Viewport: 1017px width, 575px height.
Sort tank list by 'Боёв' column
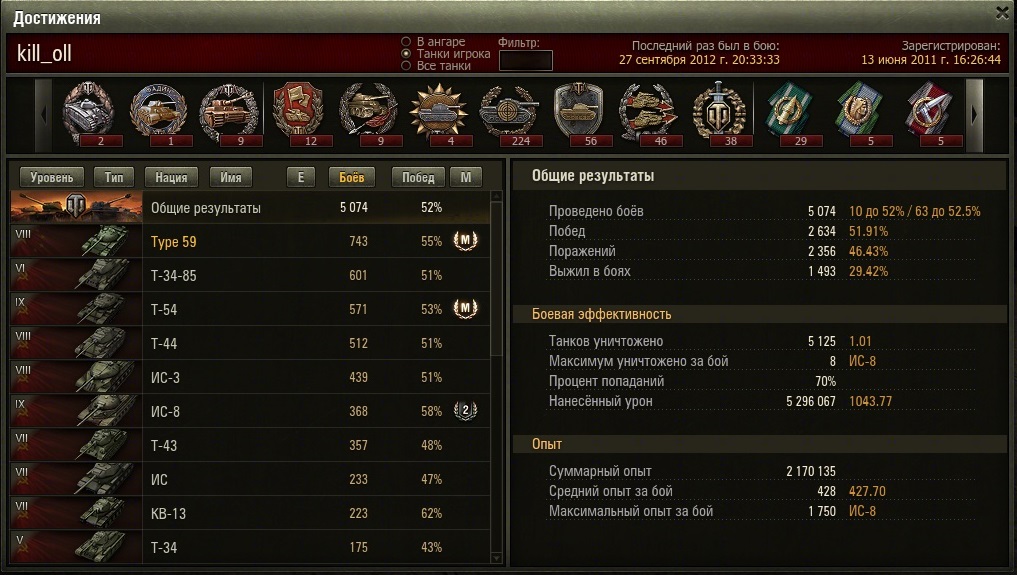(x=352, y=177)
